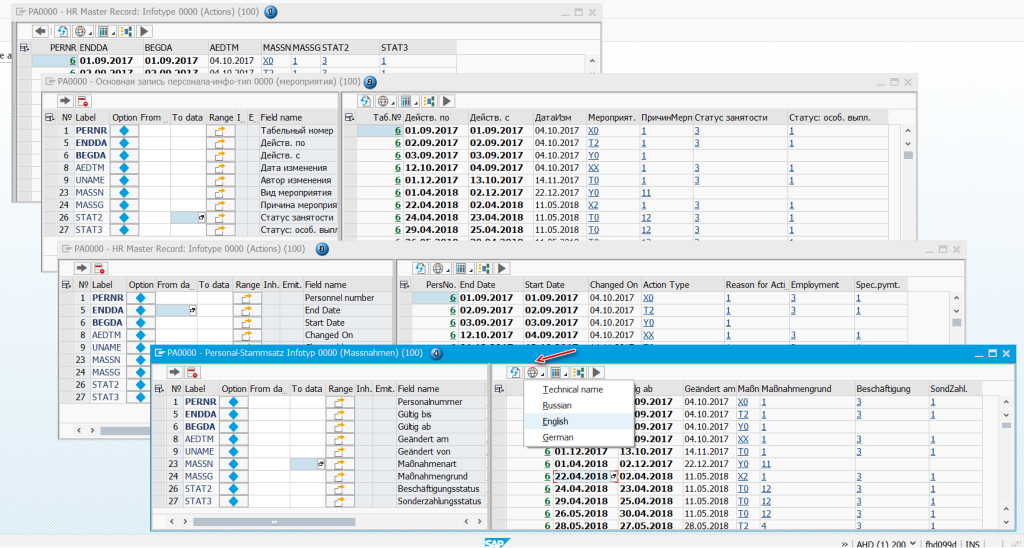
Task: Open column layout dropdown in German window
Action: click(x=557, y=372)
